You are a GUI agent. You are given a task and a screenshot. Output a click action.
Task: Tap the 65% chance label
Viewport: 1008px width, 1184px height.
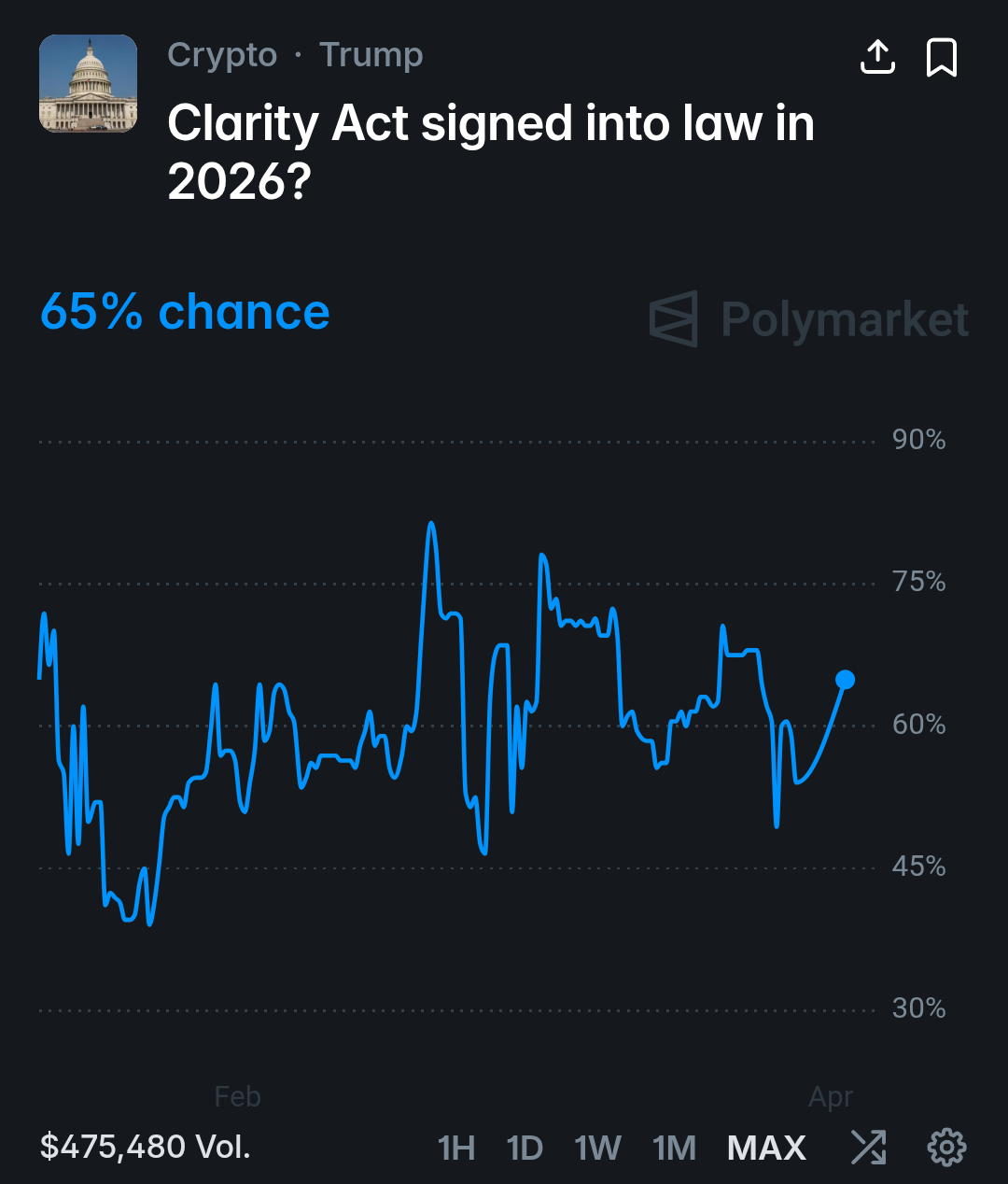click(x=185, y=312)
